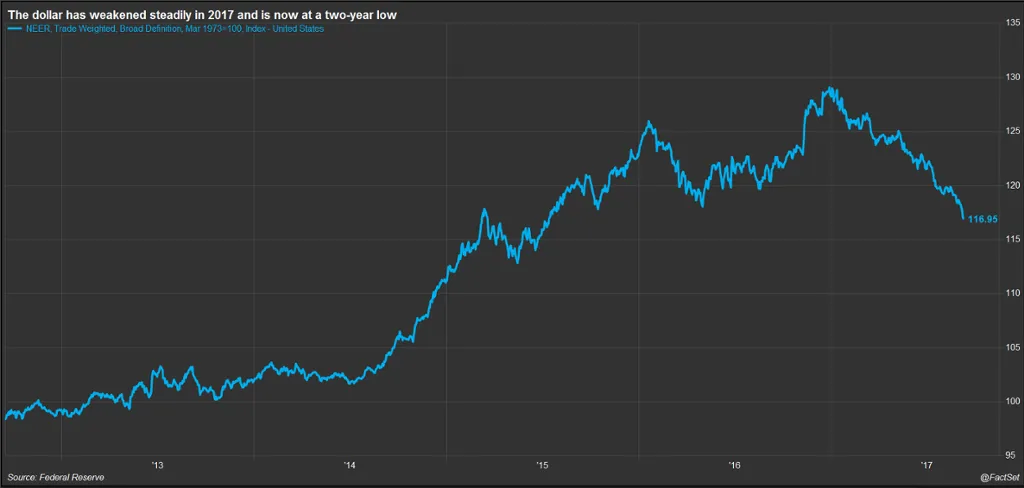Click the '13 x-axis year label

tap(157, 465)
